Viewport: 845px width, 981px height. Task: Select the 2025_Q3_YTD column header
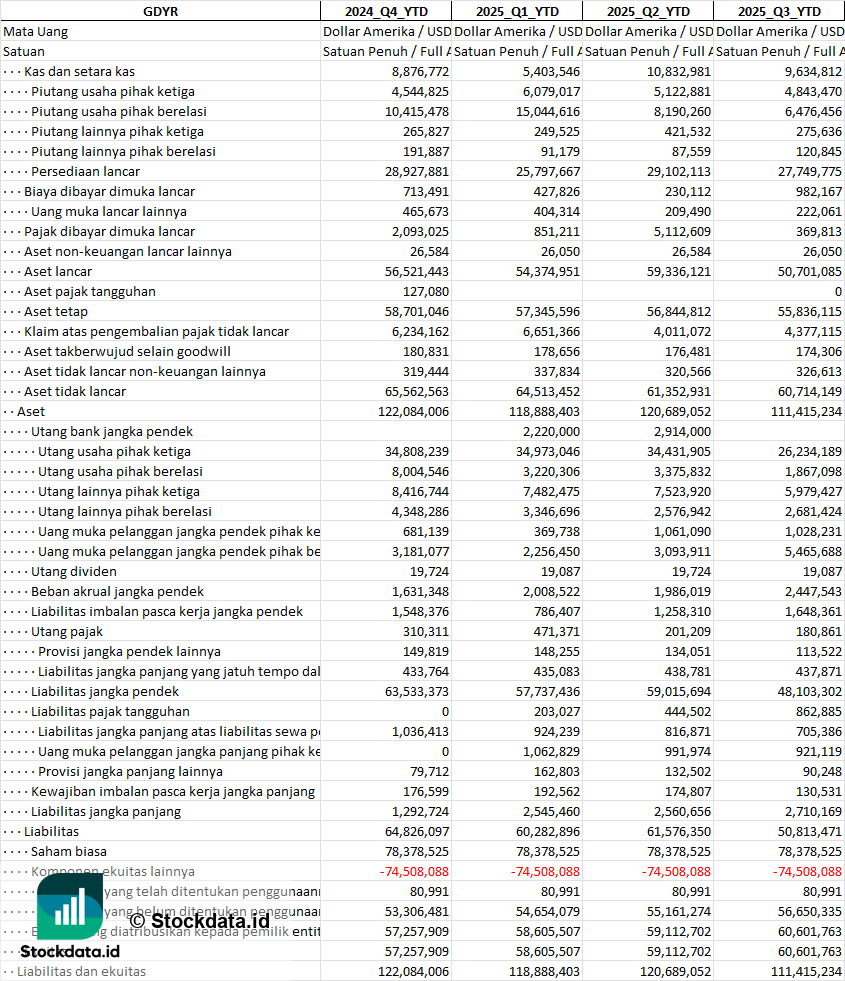tap(779, 11)
